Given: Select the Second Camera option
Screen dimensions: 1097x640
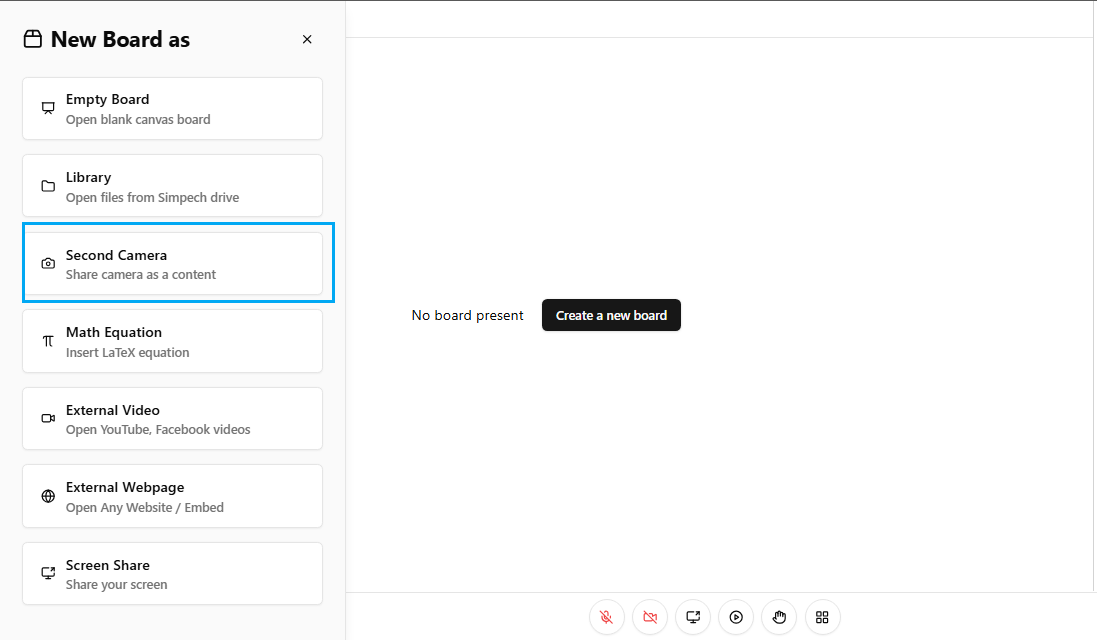Looking at the screenshot, I should pos(172,264).
